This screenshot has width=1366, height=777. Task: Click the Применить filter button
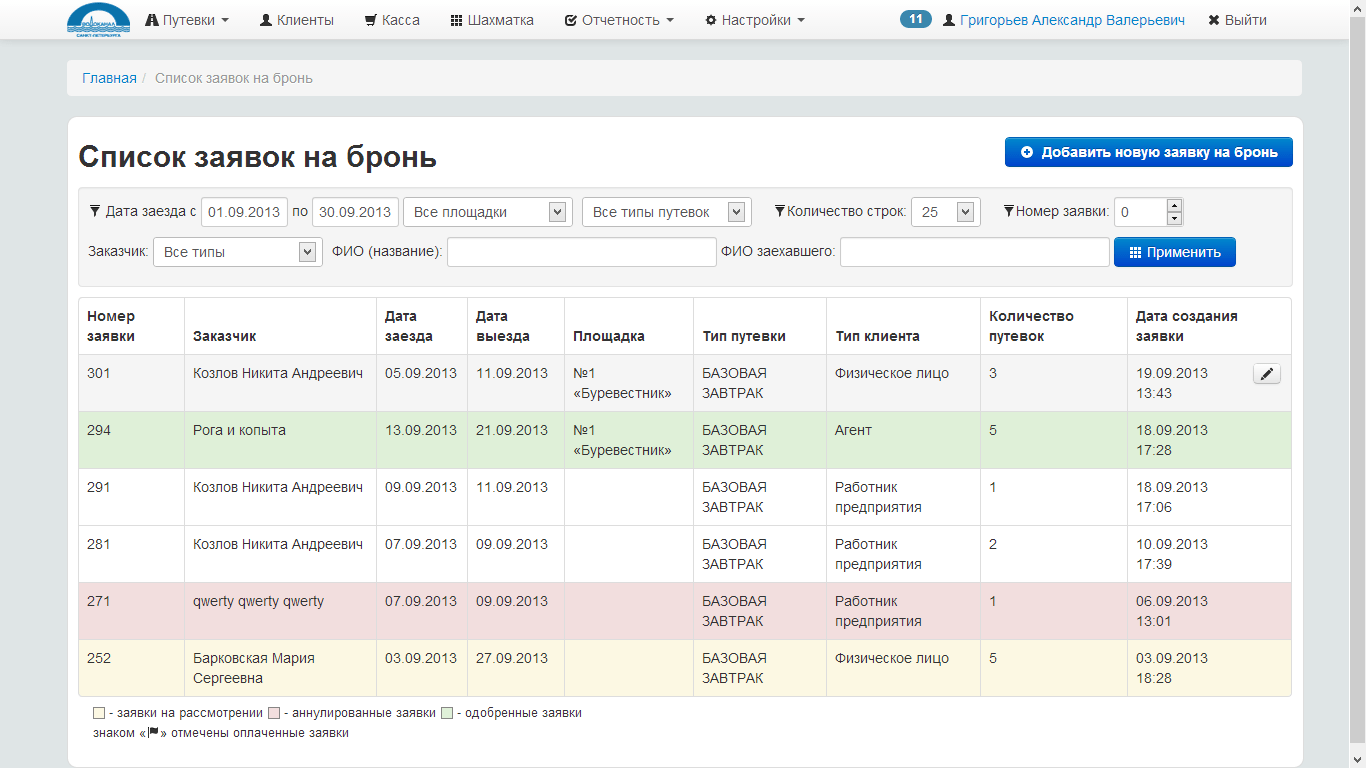click(x=1175, y=252)
